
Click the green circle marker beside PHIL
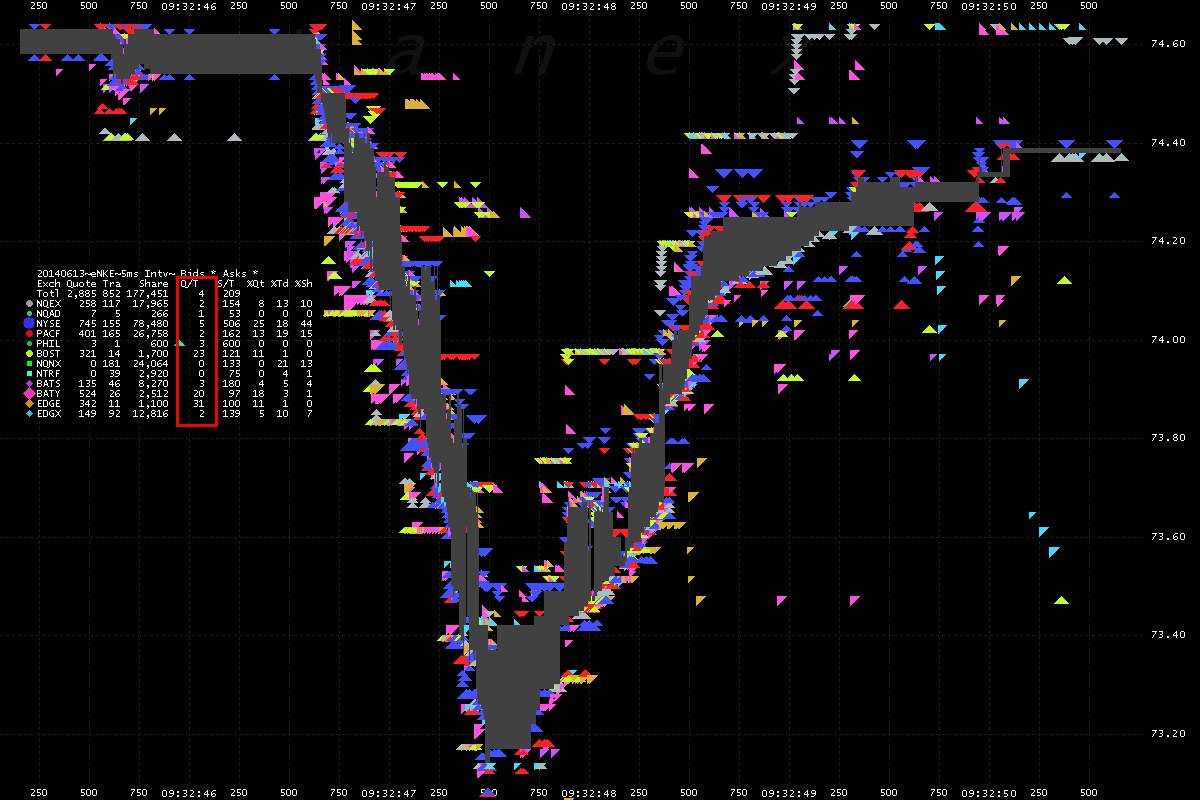[x=29, y=343]
